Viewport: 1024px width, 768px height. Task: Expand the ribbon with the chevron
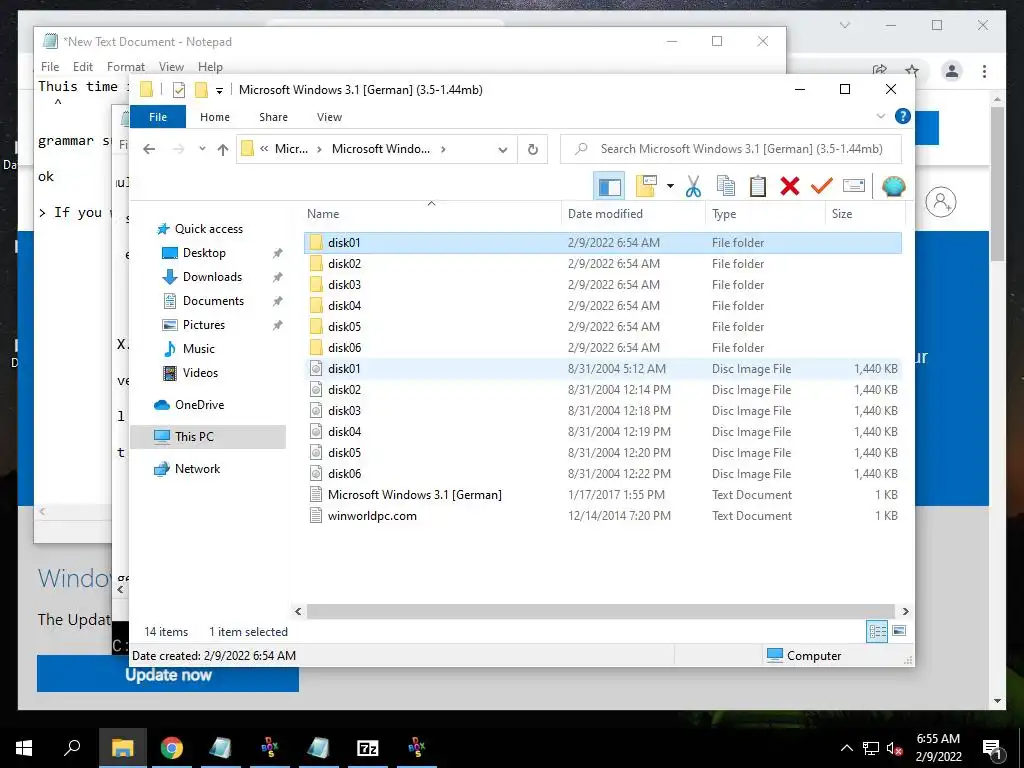coord(880,116)
